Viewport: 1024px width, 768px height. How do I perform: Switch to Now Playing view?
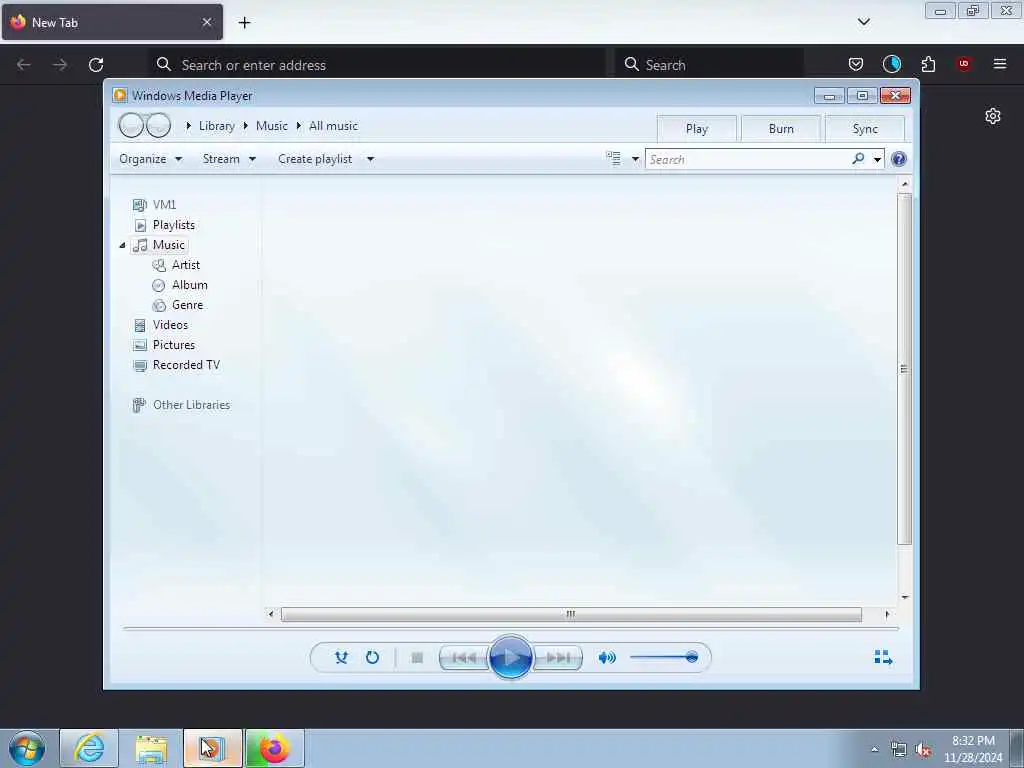click(883, 657)
